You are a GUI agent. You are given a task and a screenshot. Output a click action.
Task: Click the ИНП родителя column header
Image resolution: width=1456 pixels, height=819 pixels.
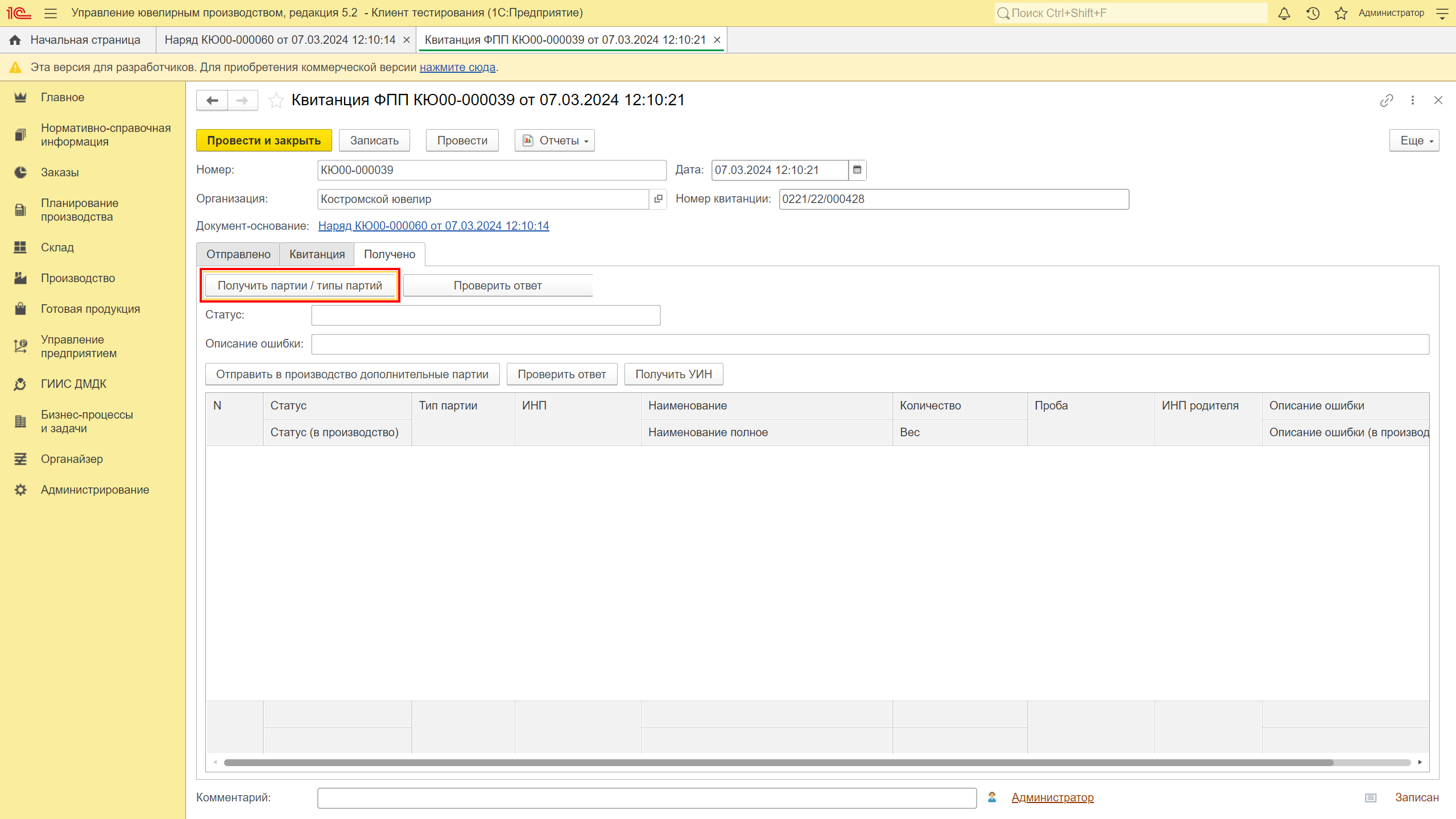tap(1208, 419)
